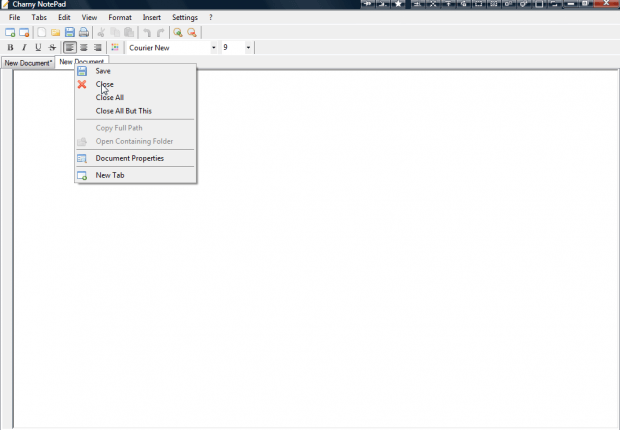Choose Close All in the context menu

click(136, 98)
